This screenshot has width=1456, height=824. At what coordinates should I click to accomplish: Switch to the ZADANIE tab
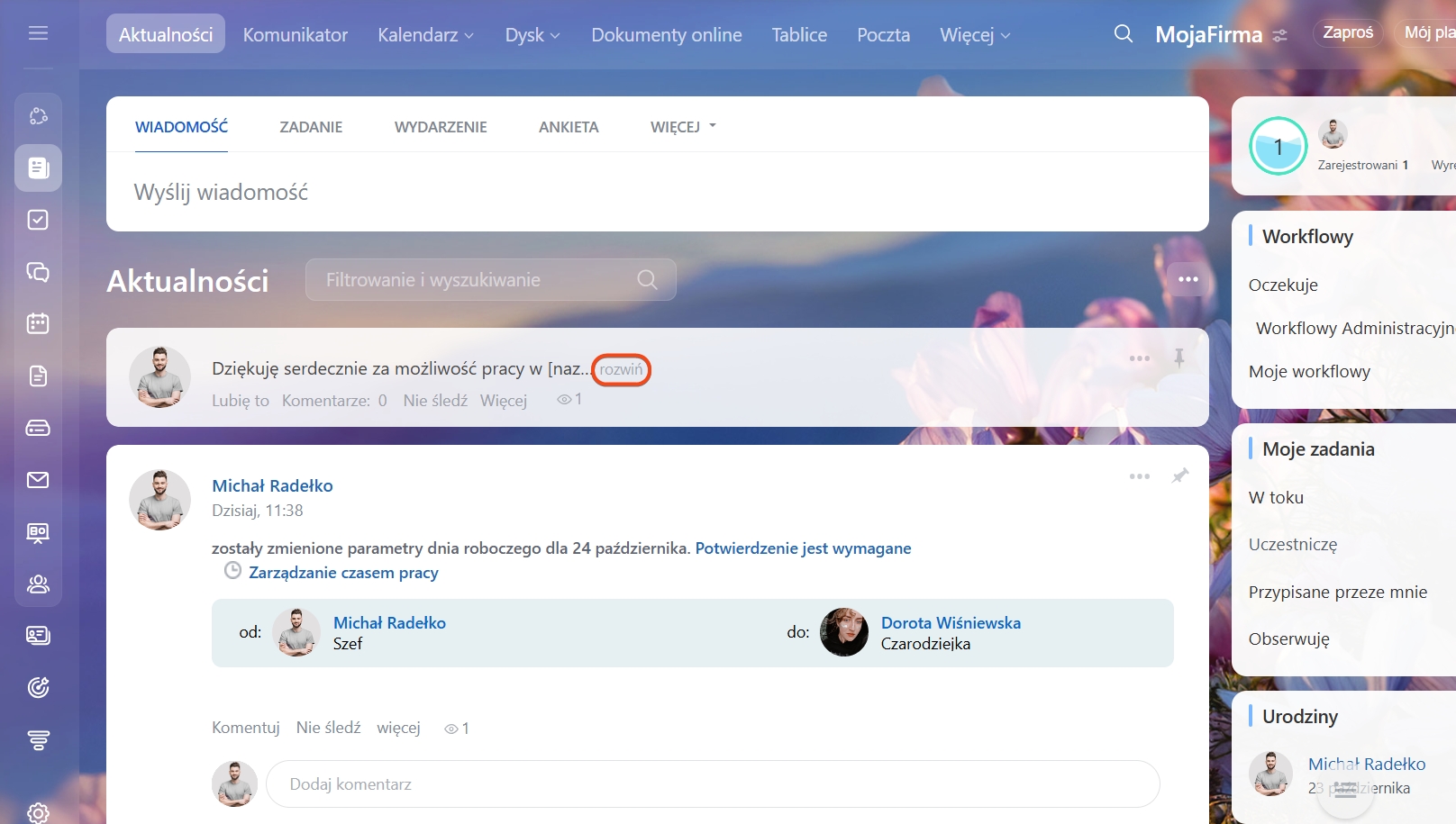click(x=311, y=127)
